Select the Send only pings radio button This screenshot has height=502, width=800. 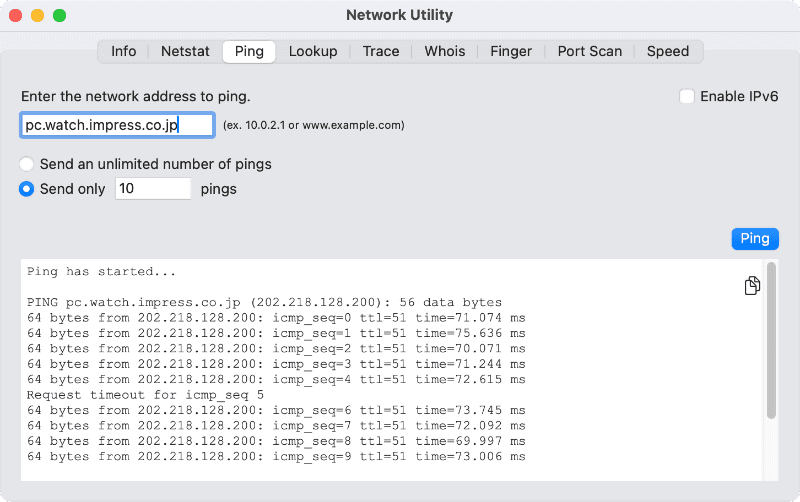[x=27, y=189]
